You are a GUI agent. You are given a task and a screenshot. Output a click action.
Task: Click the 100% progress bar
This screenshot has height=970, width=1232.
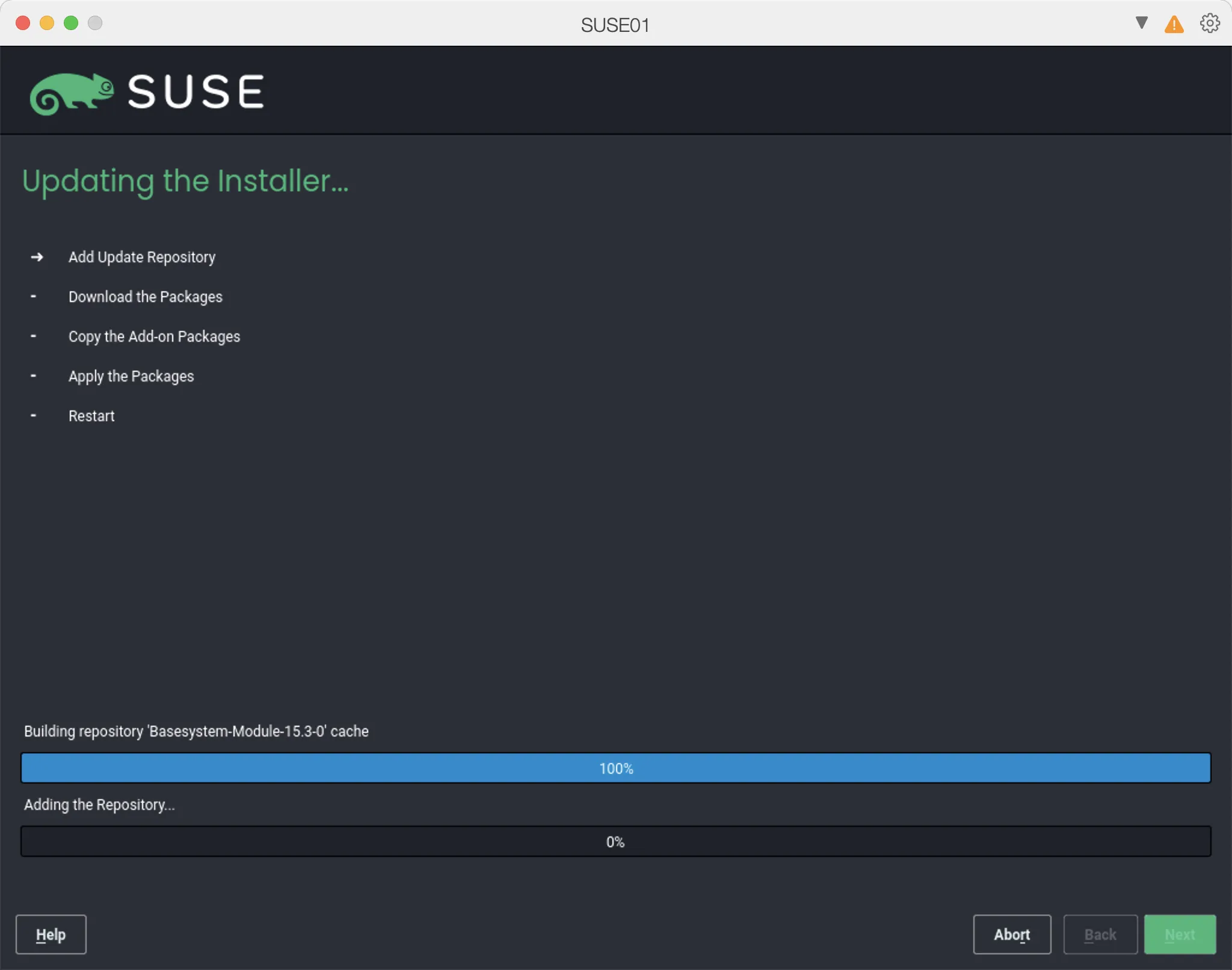tap(615, 768)
